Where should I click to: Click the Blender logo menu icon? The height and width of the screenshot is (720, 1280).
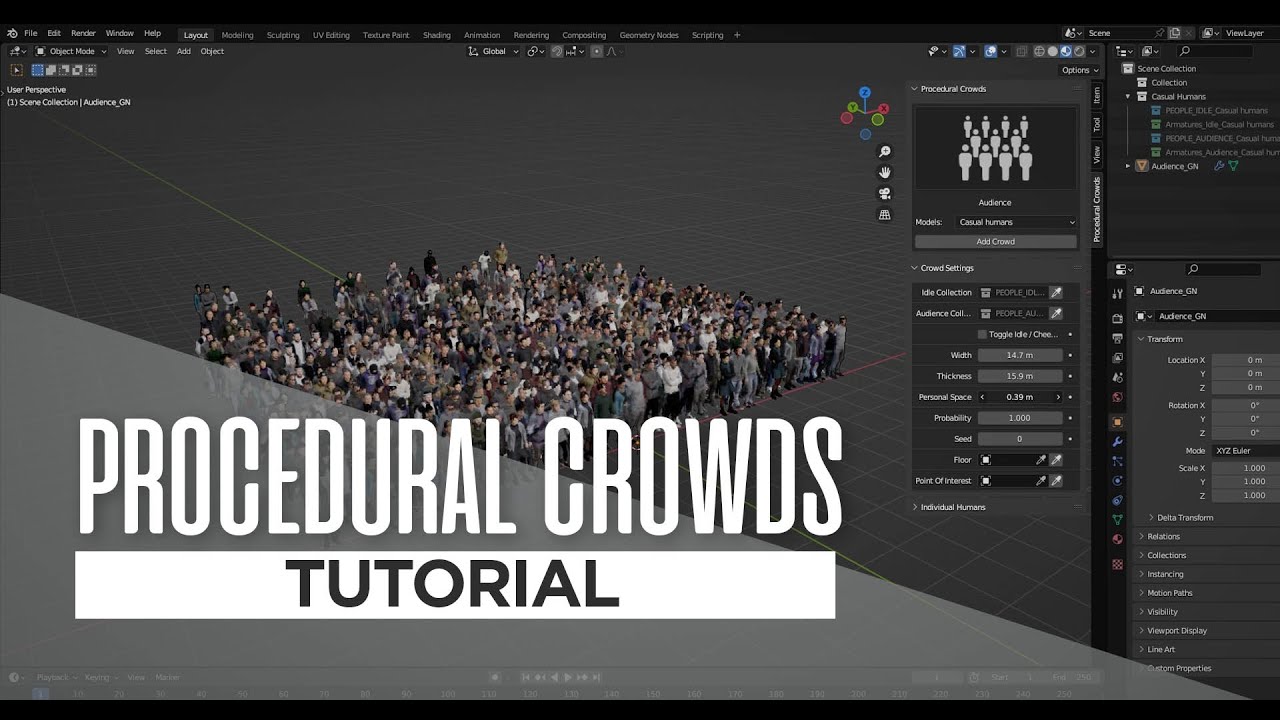click(x=11, y=33)
